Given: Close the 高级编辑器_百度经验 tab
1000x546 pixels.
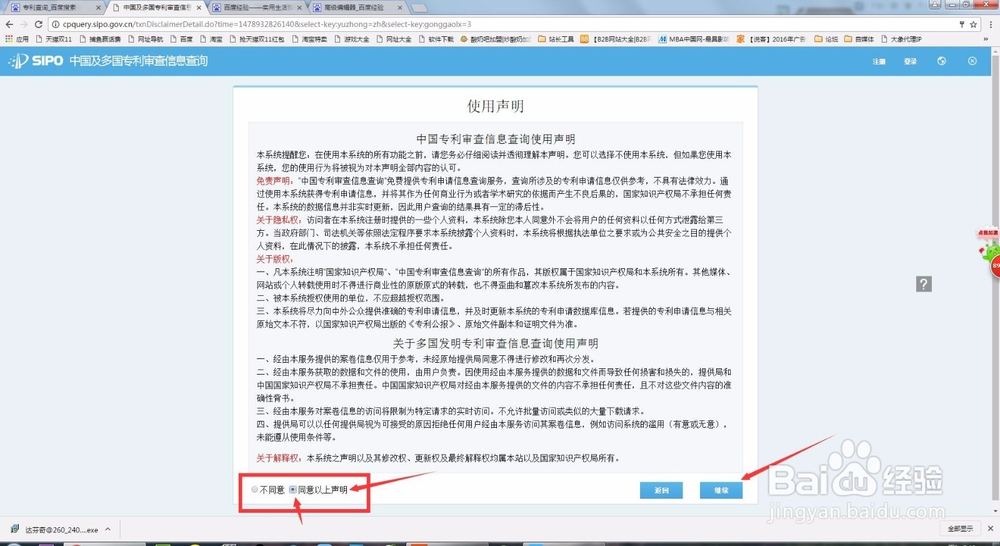Looking at the screenshot, I should 400,8.
